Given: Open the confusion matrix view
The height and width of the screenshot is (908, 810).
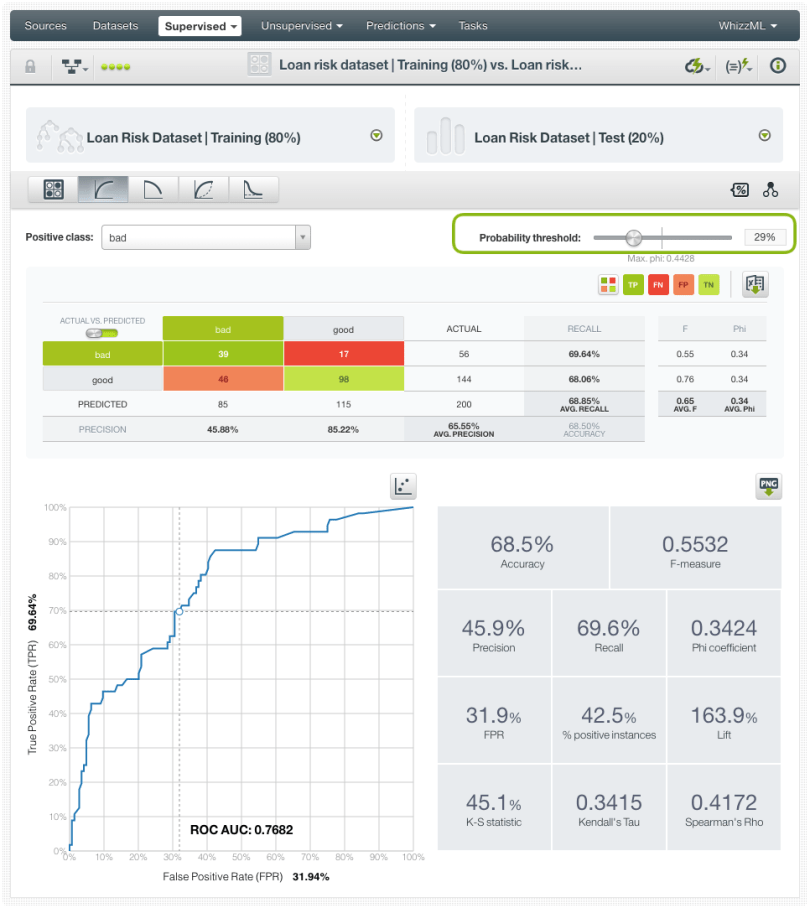Looking at the screenshot, I should 53,188.
